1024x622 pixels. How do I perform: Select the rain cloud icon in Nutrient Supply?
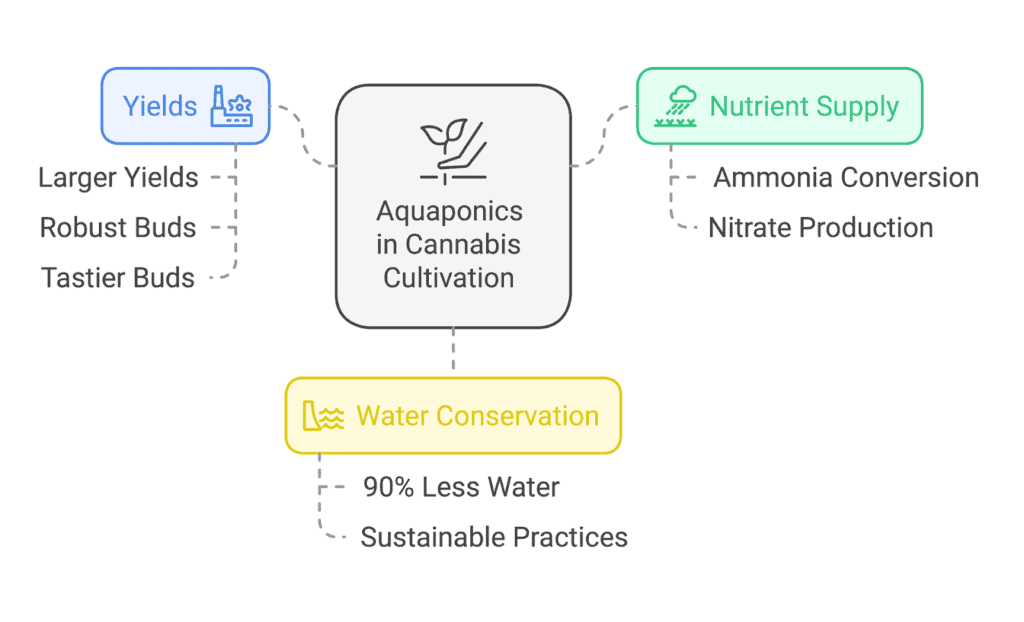coord(675,106)
